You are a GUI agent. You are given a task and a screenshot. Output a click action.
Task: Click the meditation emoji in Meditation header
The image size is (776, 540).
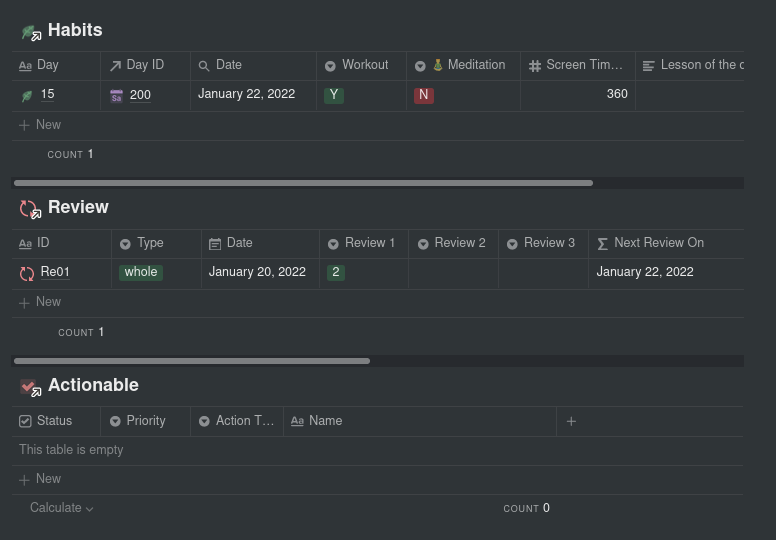(x=437, y=65)
